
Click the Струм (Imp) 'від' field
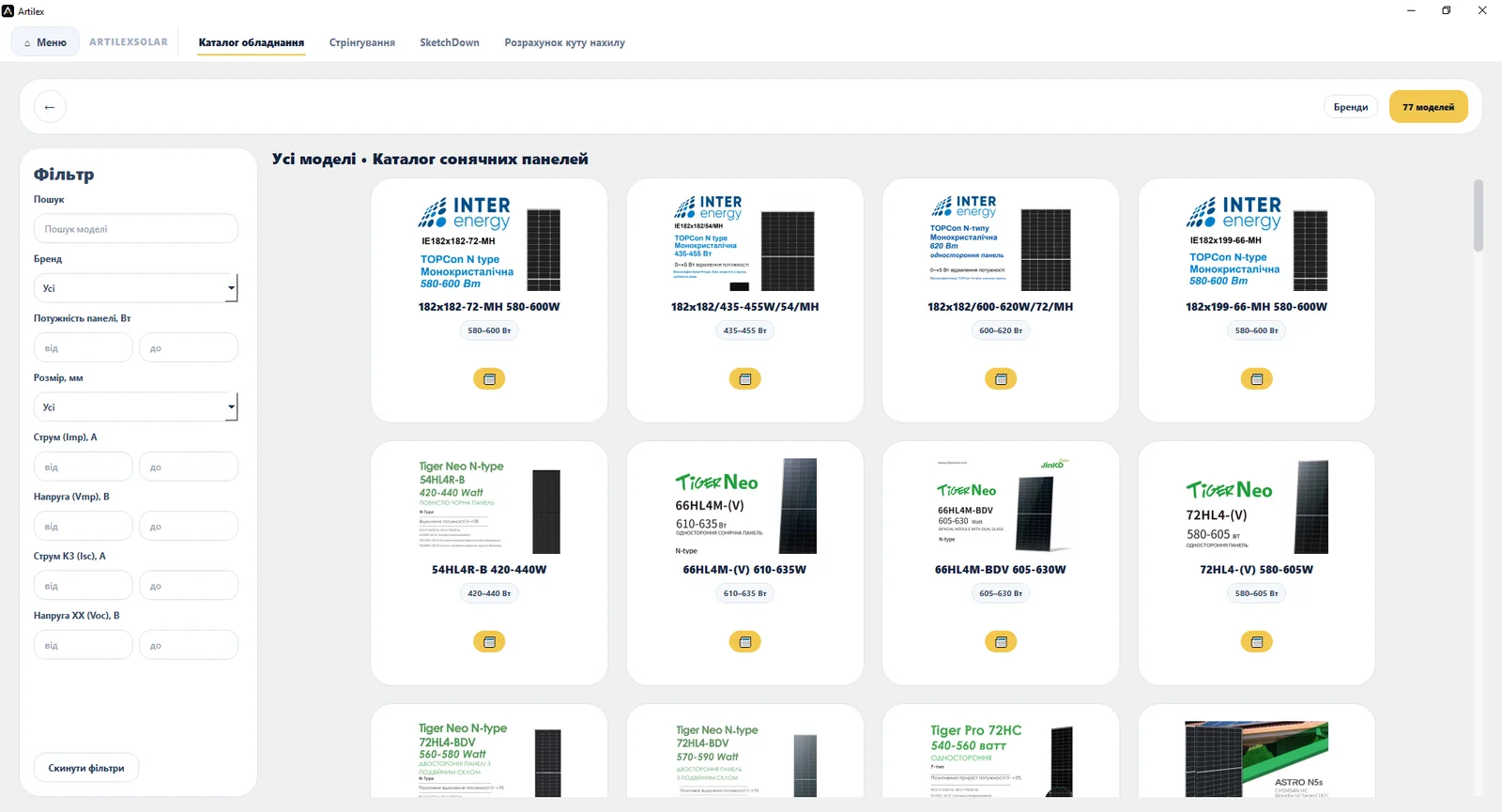tap(84, 467)
